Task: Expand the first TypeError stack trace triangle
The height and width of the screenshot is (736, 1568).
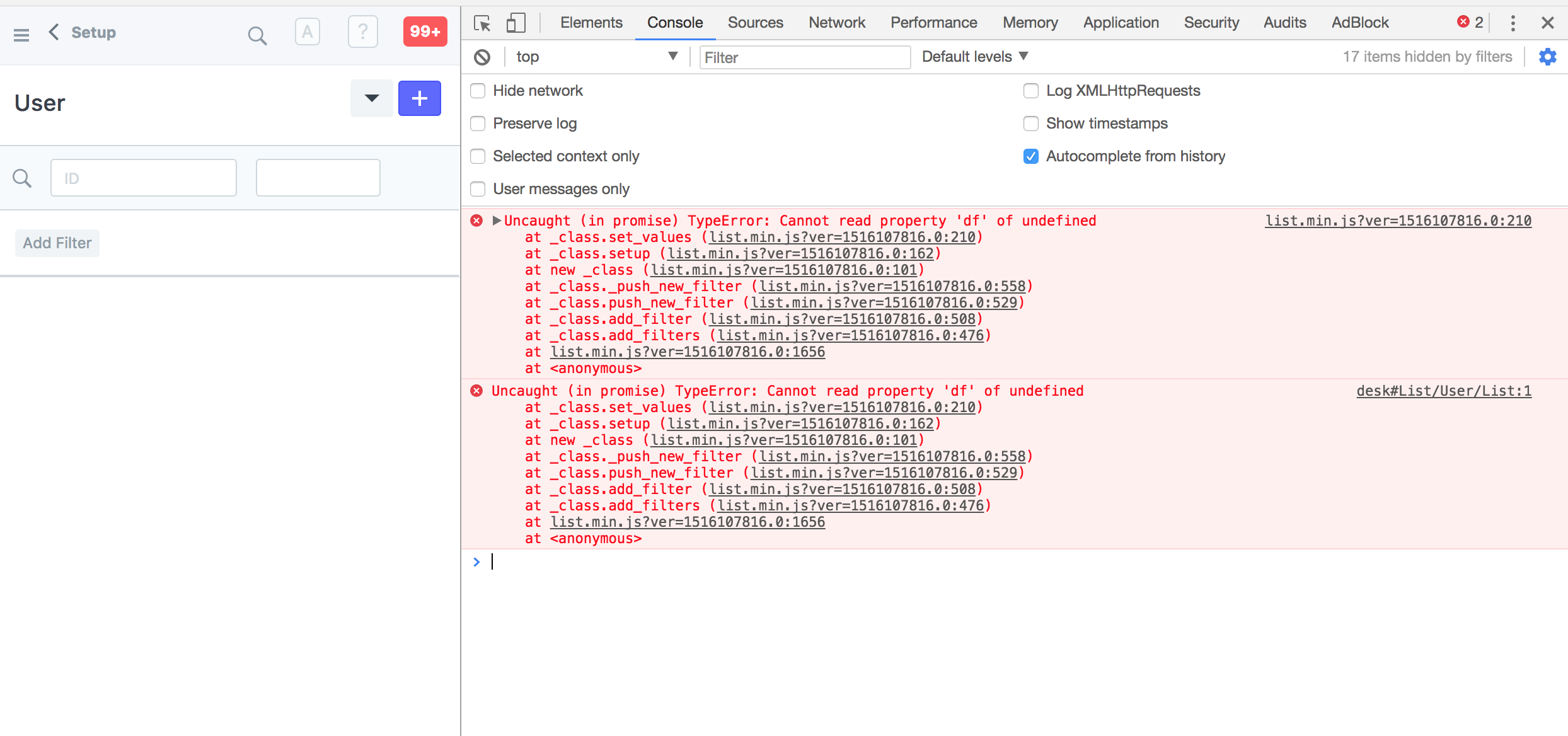Action: (496, 221)
